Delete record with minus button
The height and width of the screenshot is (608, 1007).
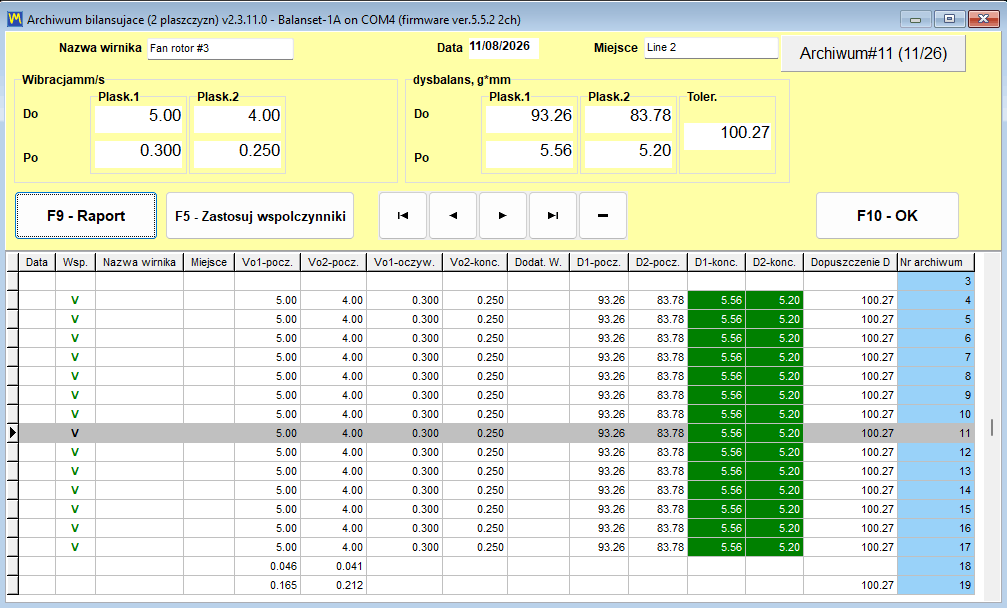pyautogui.click(x=603, y=216)
